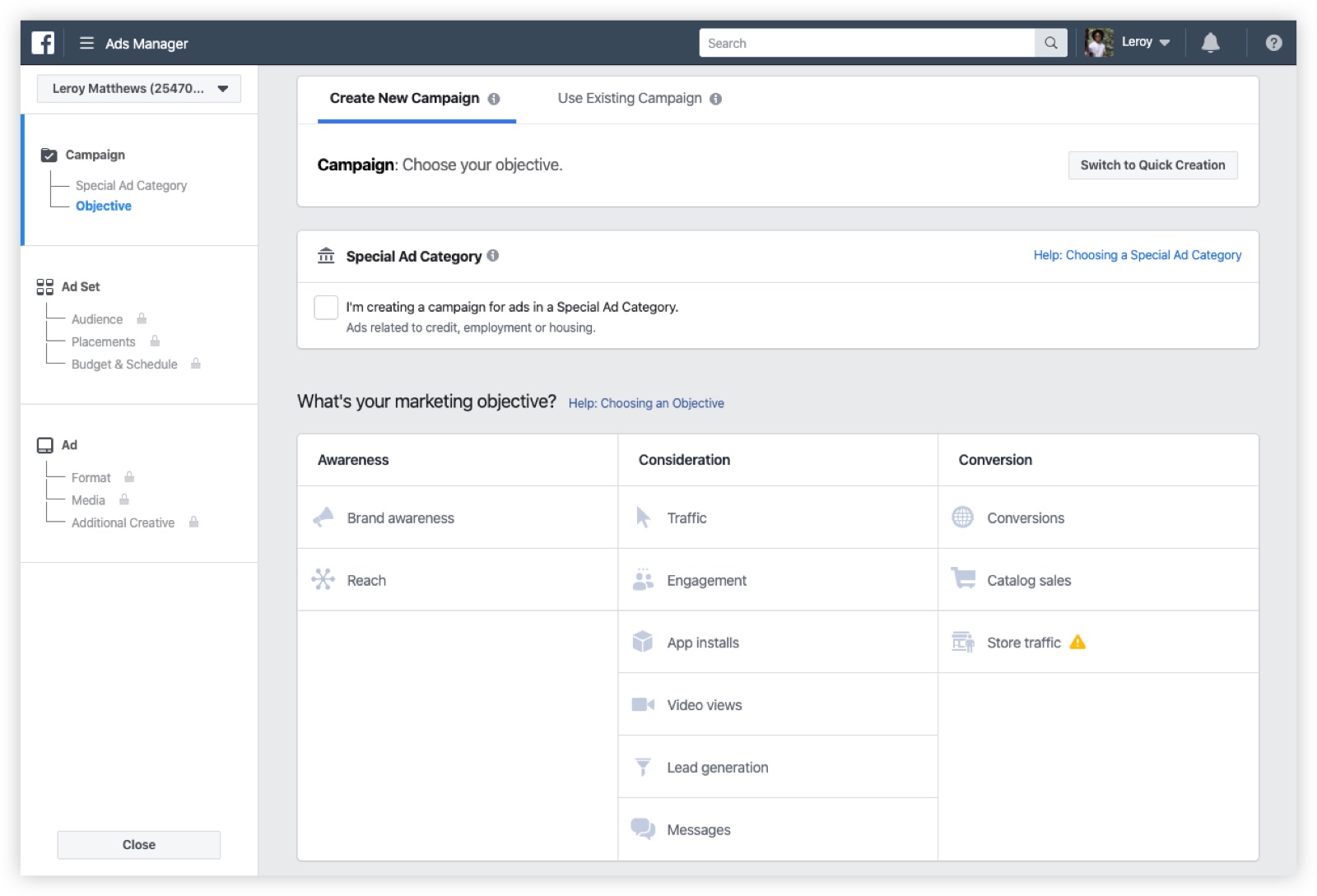
Task: Click the Video views camera icon
Action: (x=643, y=704)
